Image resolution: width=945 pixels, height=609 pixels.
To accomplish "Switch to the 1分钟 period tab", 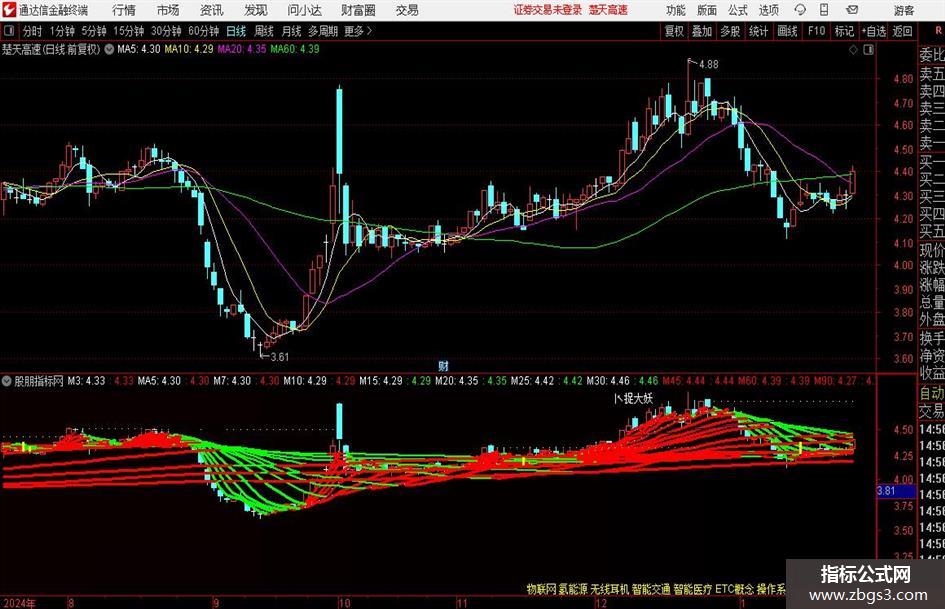I will pos(62,31).
